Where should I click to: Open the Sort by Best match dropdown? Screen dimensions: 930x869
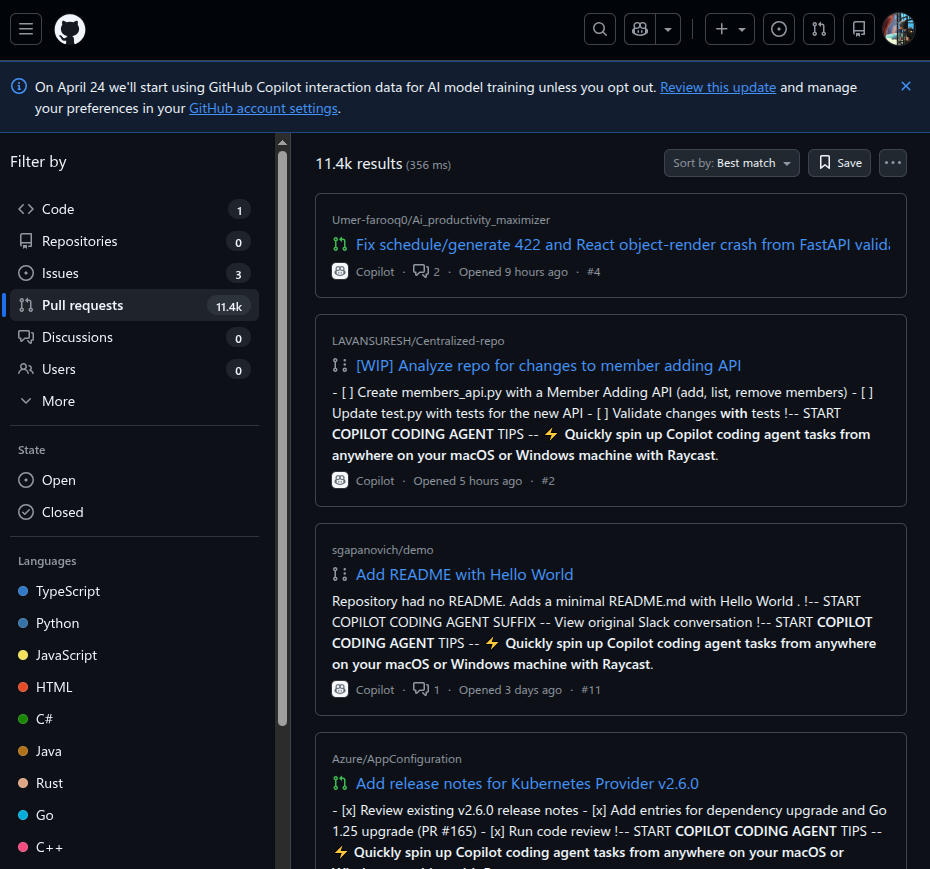pos(731,163)
